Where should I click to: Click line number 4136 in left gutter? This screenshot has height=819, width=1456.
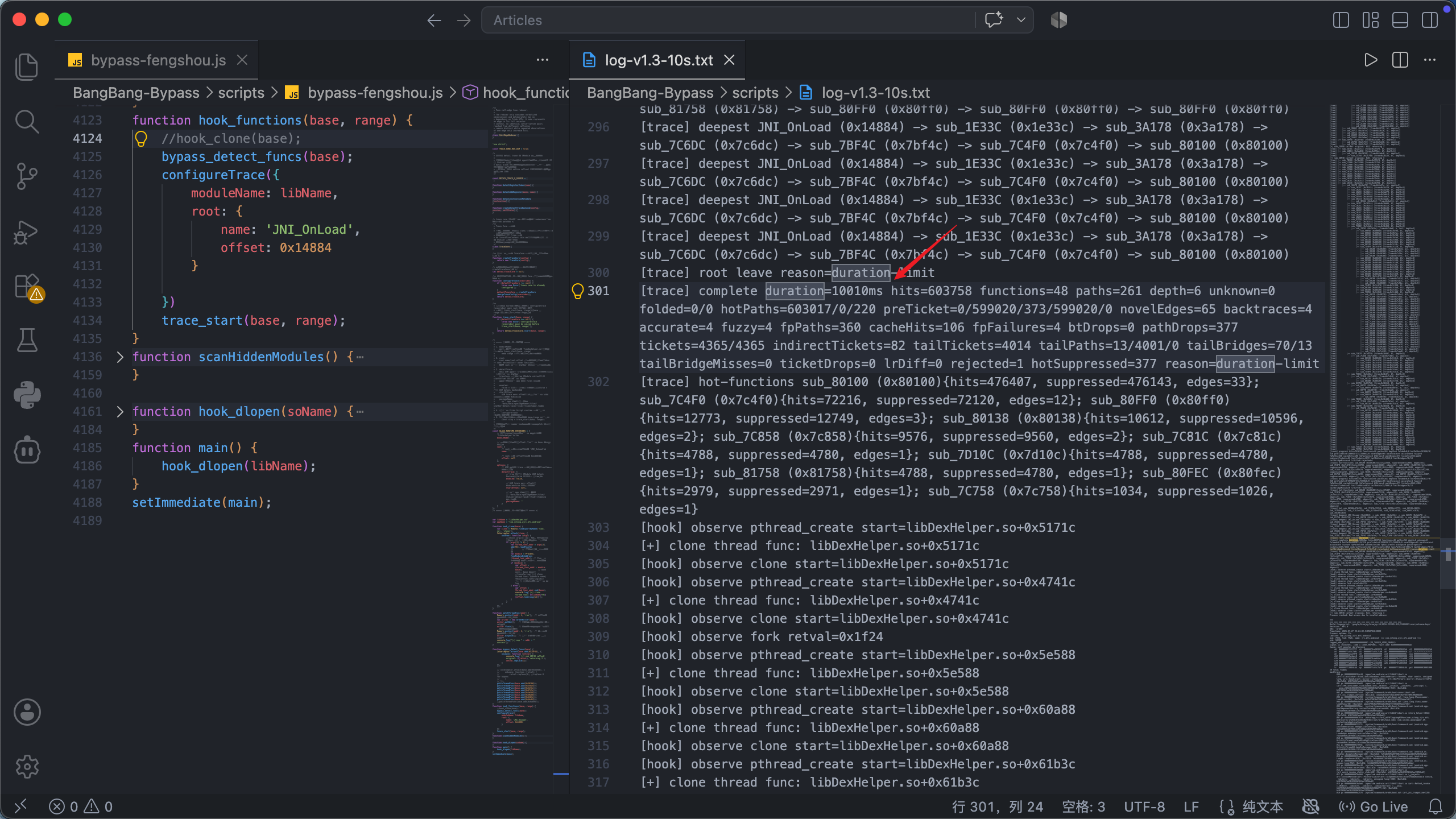88,357
